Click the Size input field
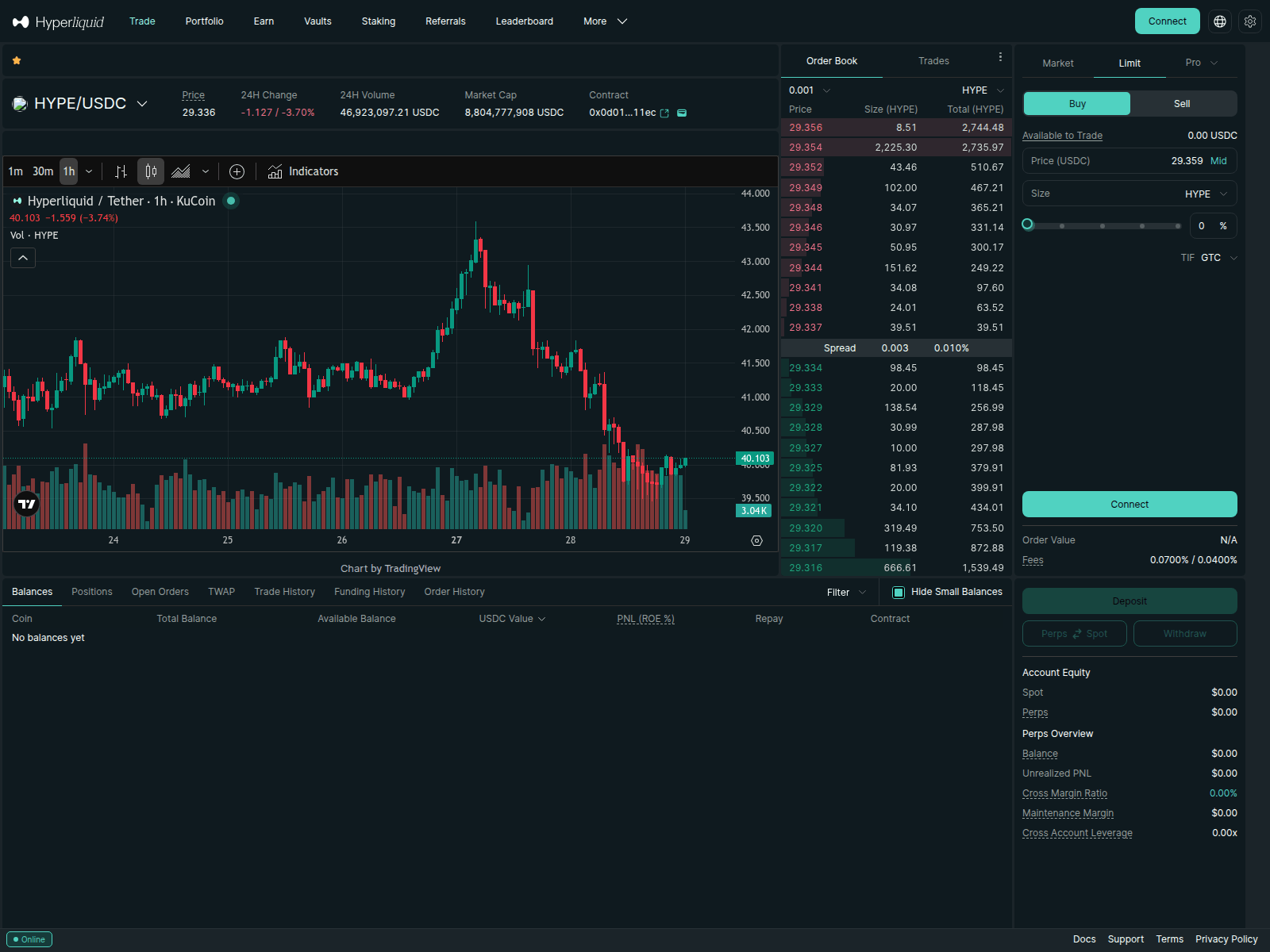 click(x=1130, y=194)
